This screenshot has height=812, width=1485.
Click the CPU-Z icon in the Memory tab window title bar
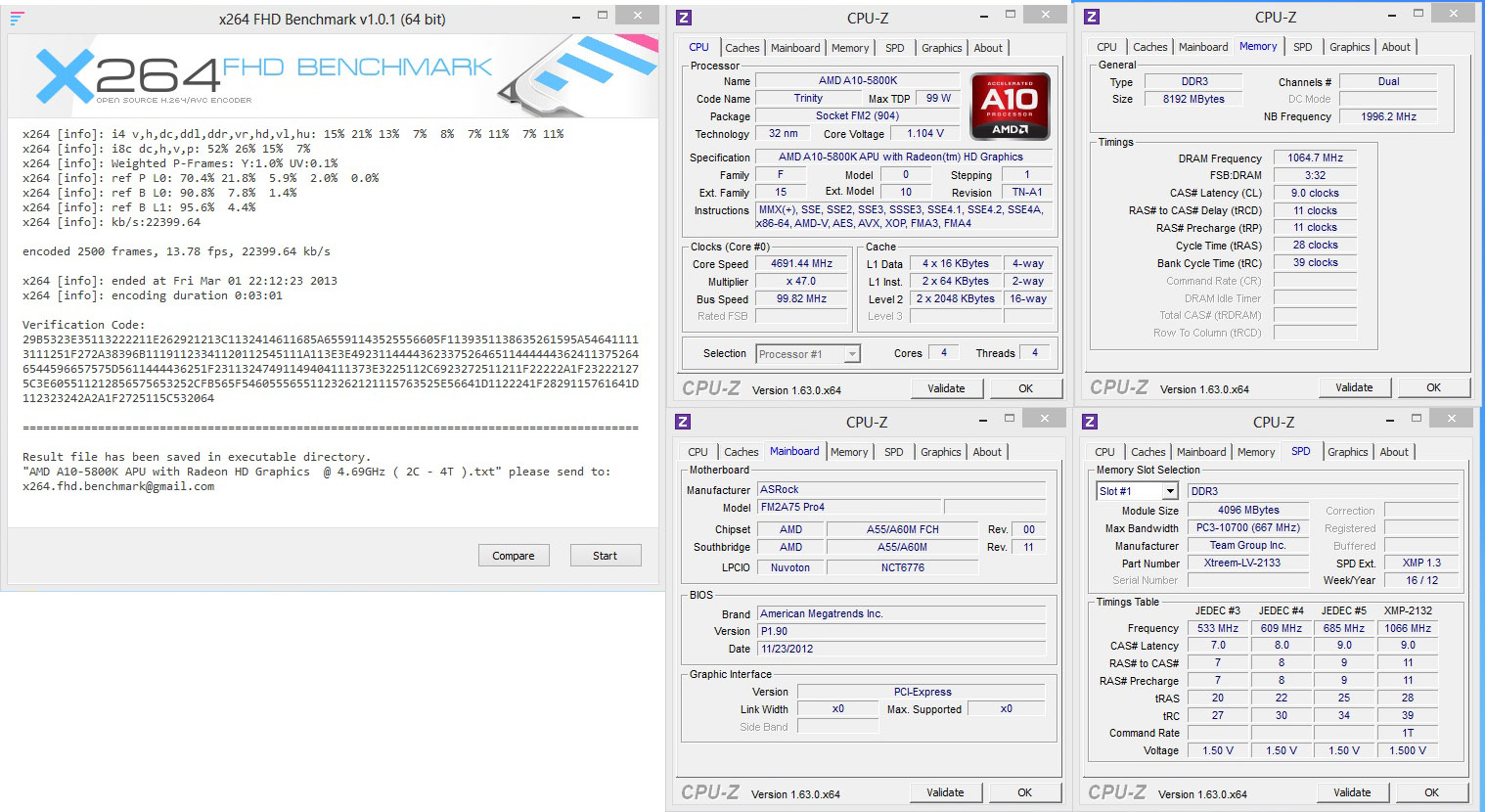tap(1092, 17)
